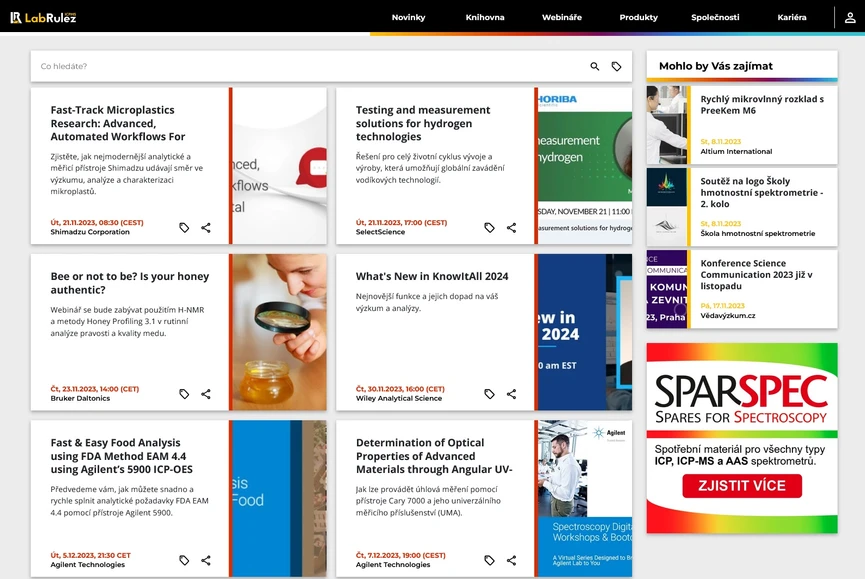
Task: Click the 'Co hledáte?' search field
Action: click(309, 66)
